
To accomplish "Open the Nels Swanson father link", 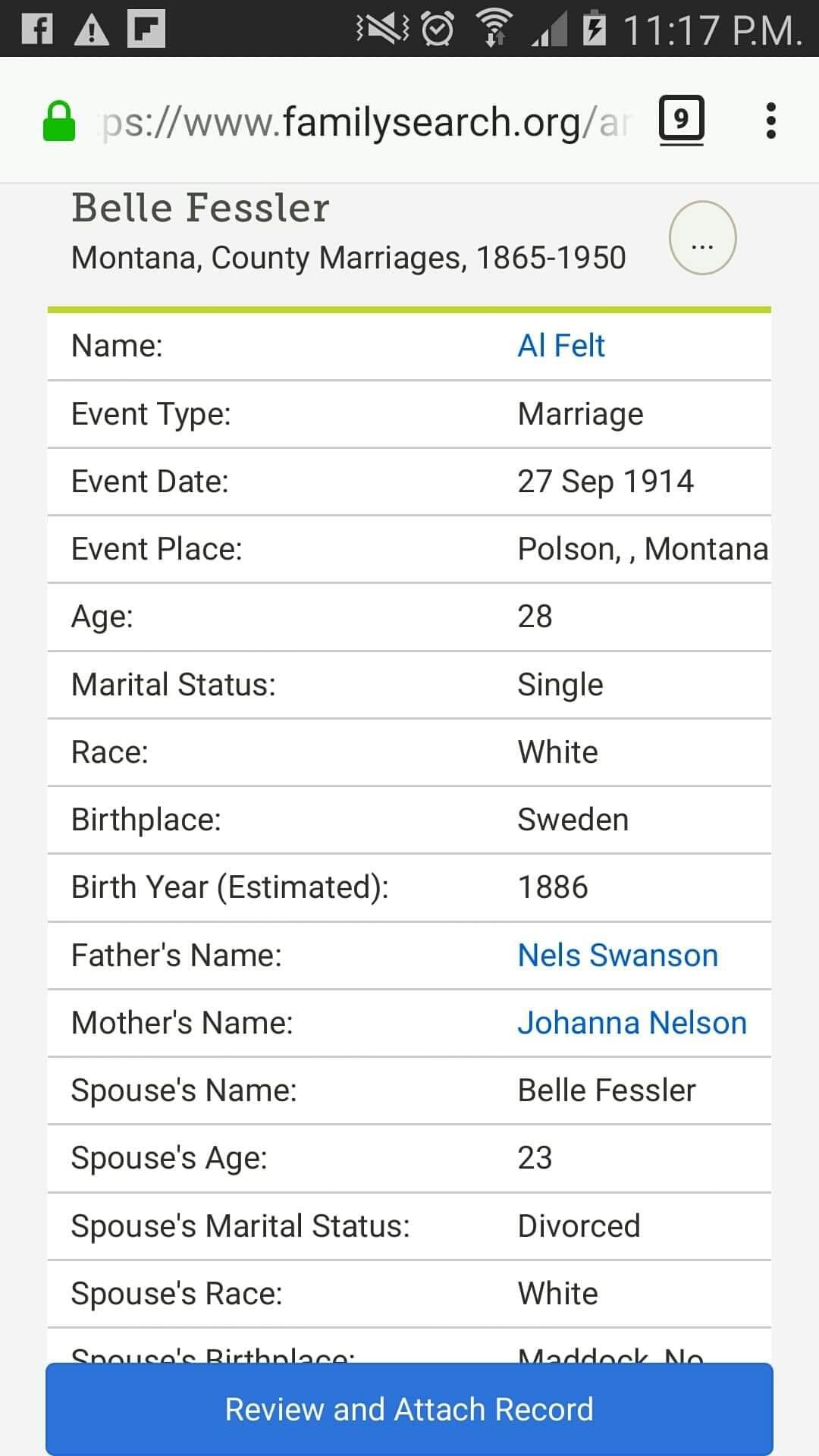I will (x=617, y=955).
